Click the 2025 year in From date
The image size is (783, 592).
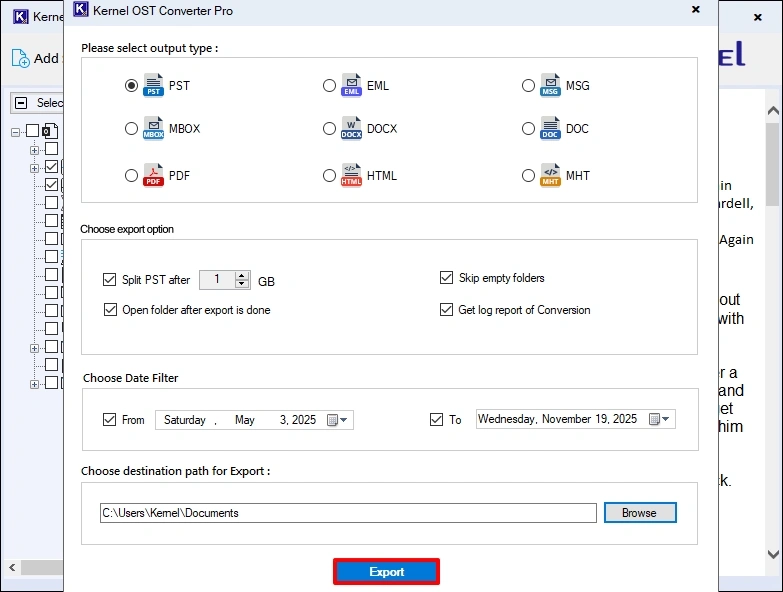click(x=304, y=420)
